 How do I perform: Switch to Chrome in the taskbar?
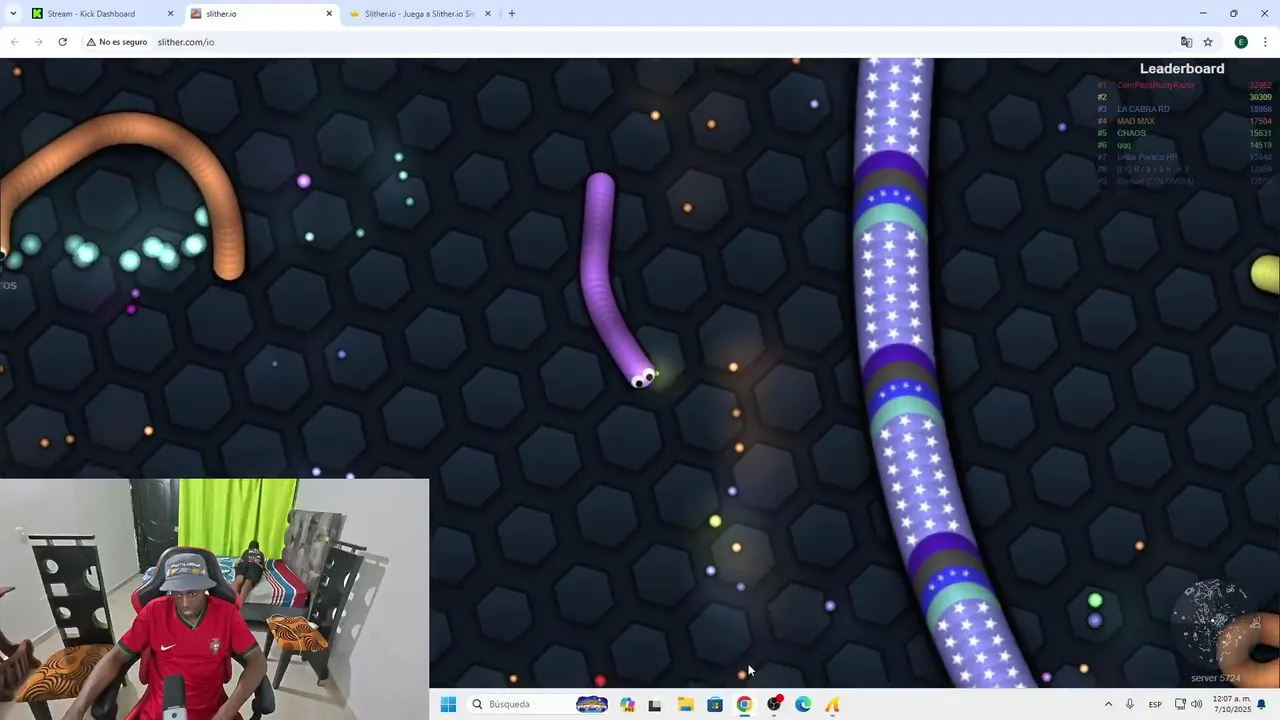pos(744,704)
